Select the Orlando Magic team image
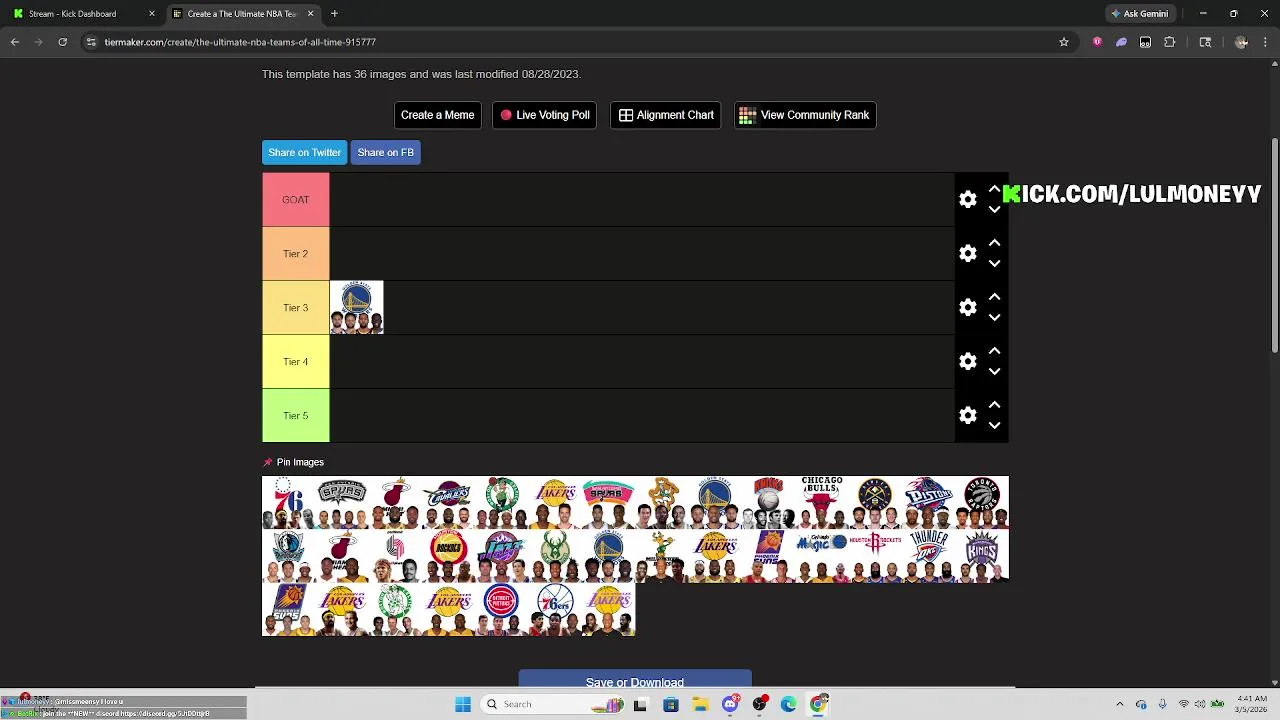Image resolution: width=1280 pixels, height=720 pixels. pos(822,556)
